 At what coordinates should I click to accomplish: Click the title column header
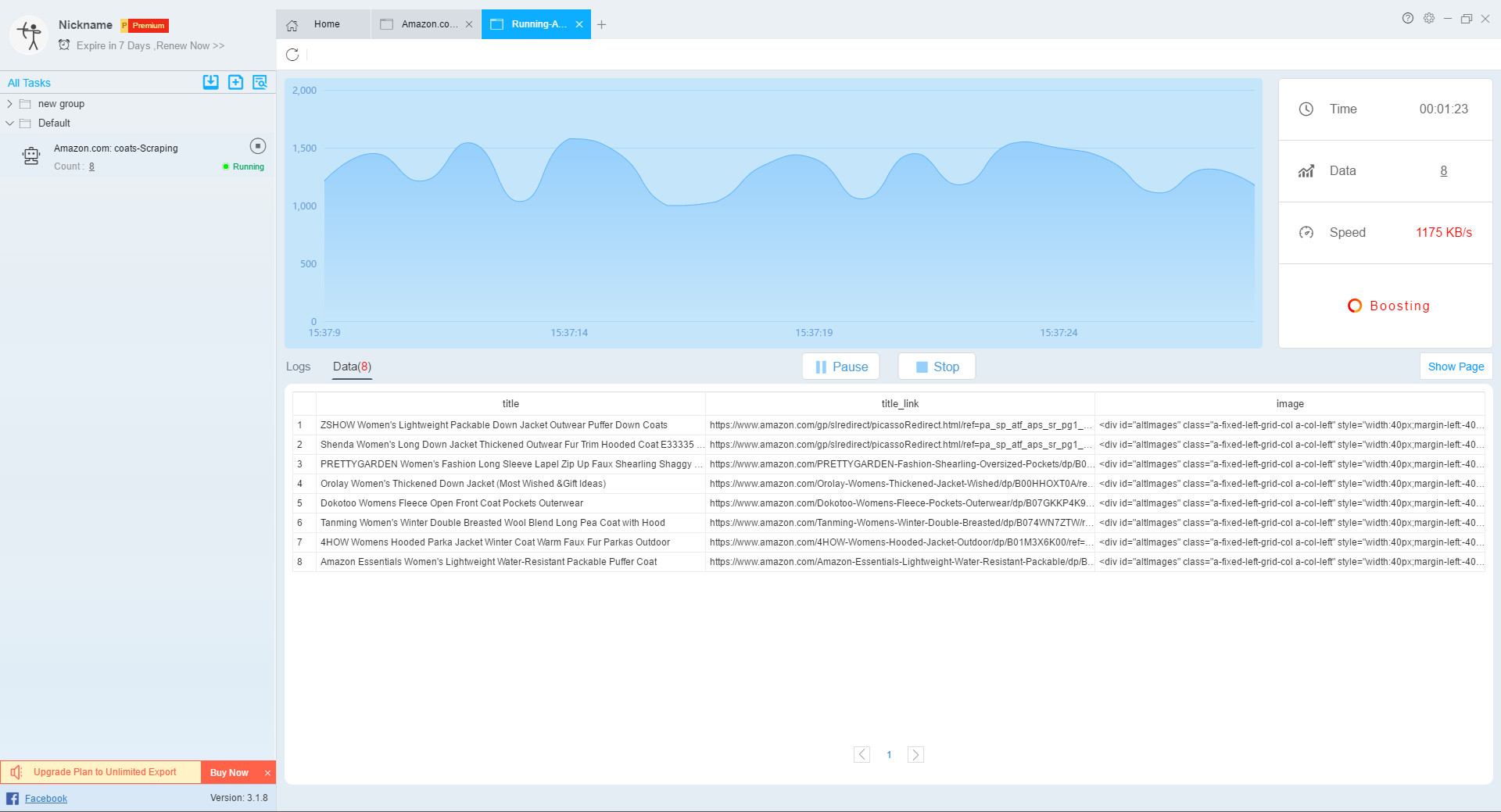[x=510, y=404]
